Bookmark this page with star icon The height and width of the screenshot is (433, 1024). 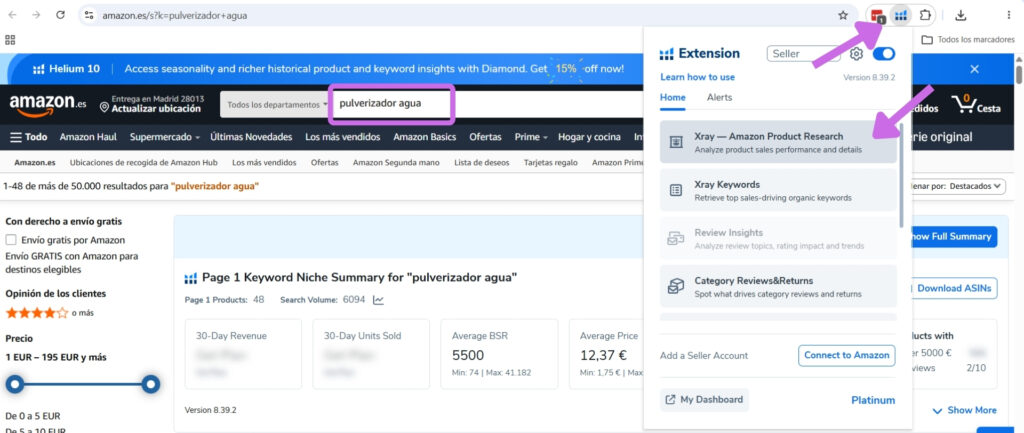[843, 15]
